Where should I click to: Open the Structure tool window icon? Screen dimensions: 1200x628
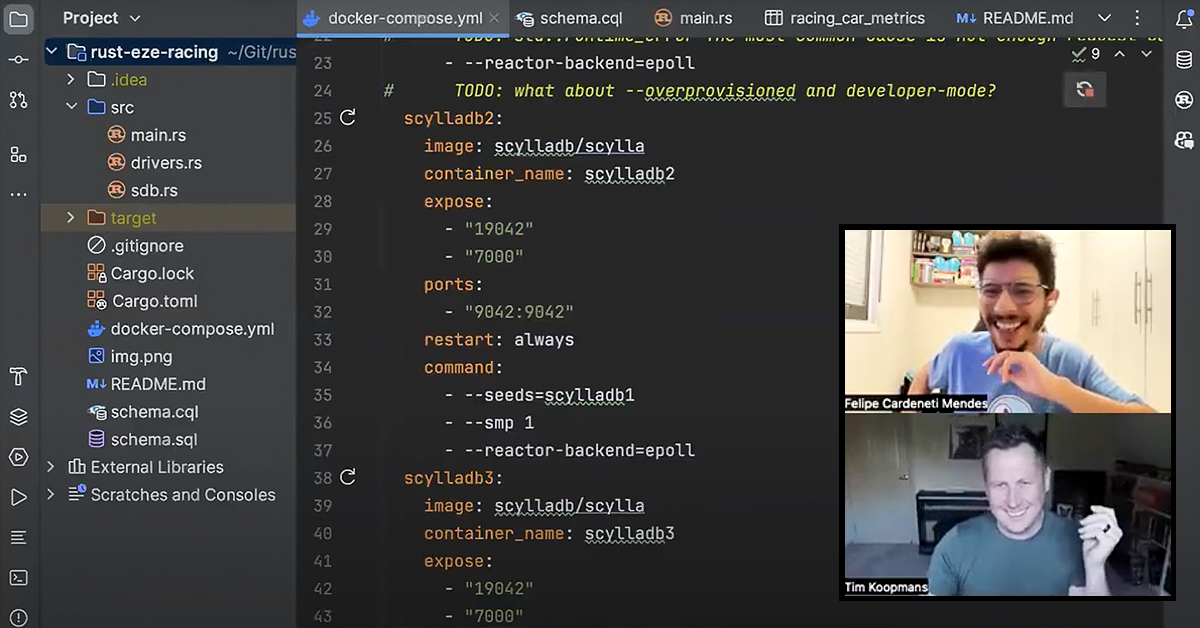(18, 154)
